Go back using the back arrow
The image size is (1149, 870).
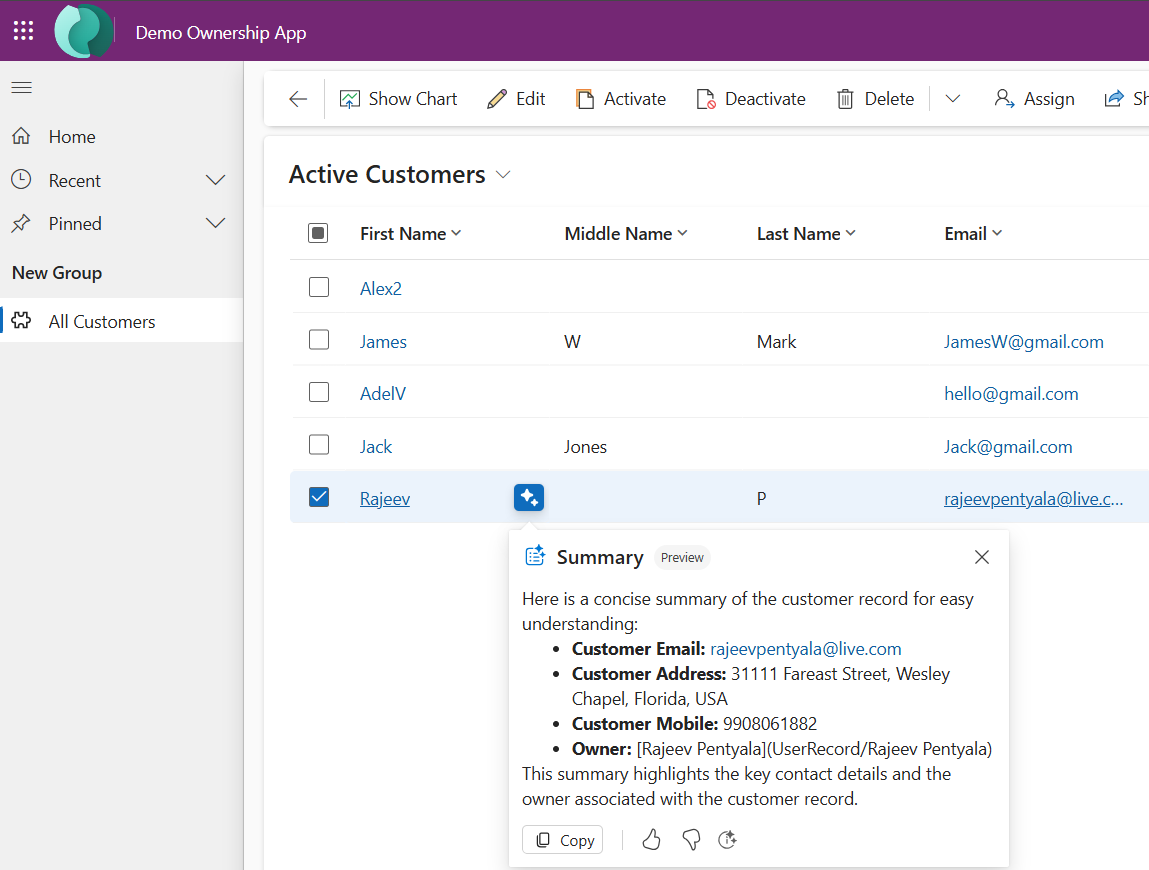tap(298, 99)
